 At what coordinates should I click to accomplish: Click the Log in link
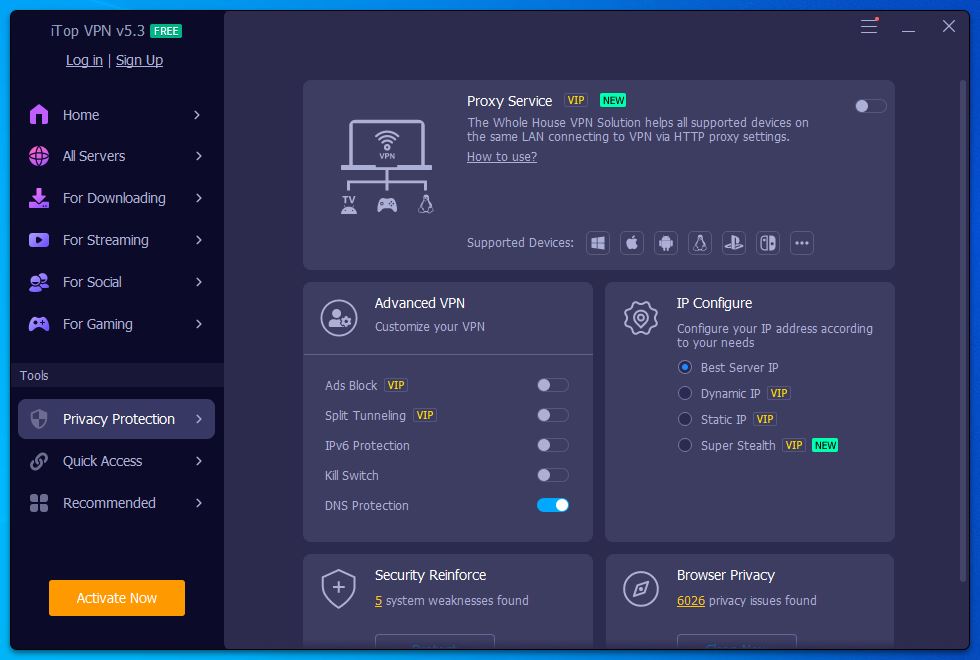pyautogui.click(x=84, y=60)
